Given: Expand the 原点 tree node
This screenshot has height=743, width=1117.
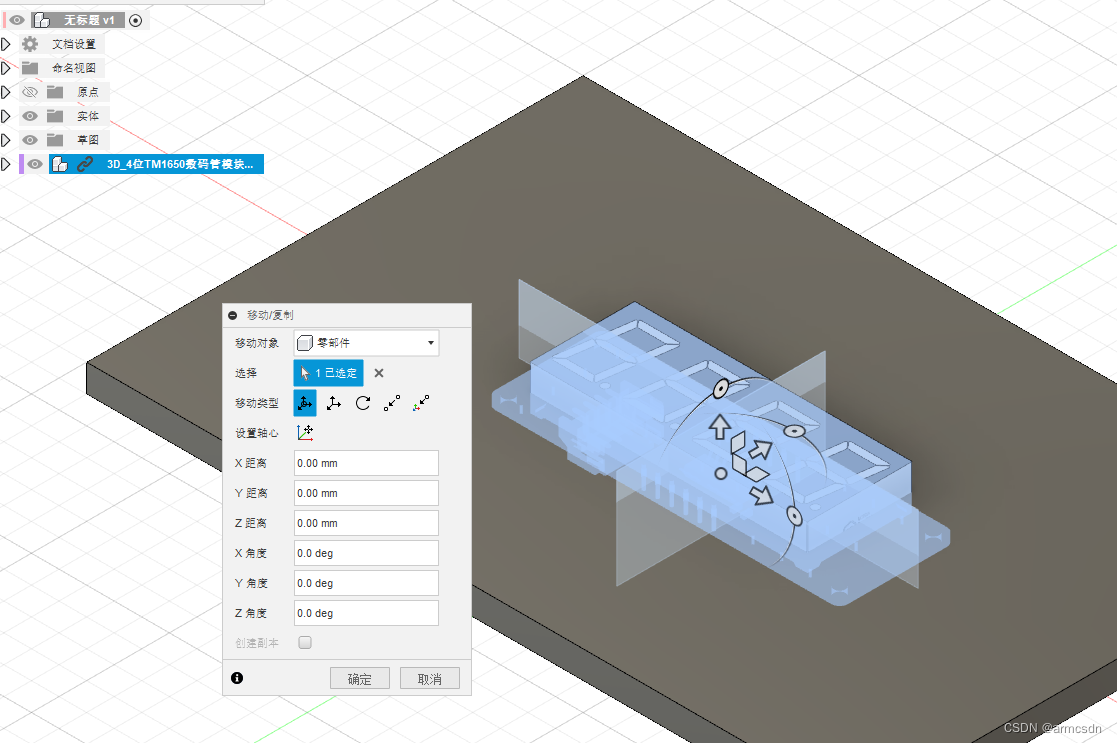Looking at the screenshot, I should click(6, 92).
